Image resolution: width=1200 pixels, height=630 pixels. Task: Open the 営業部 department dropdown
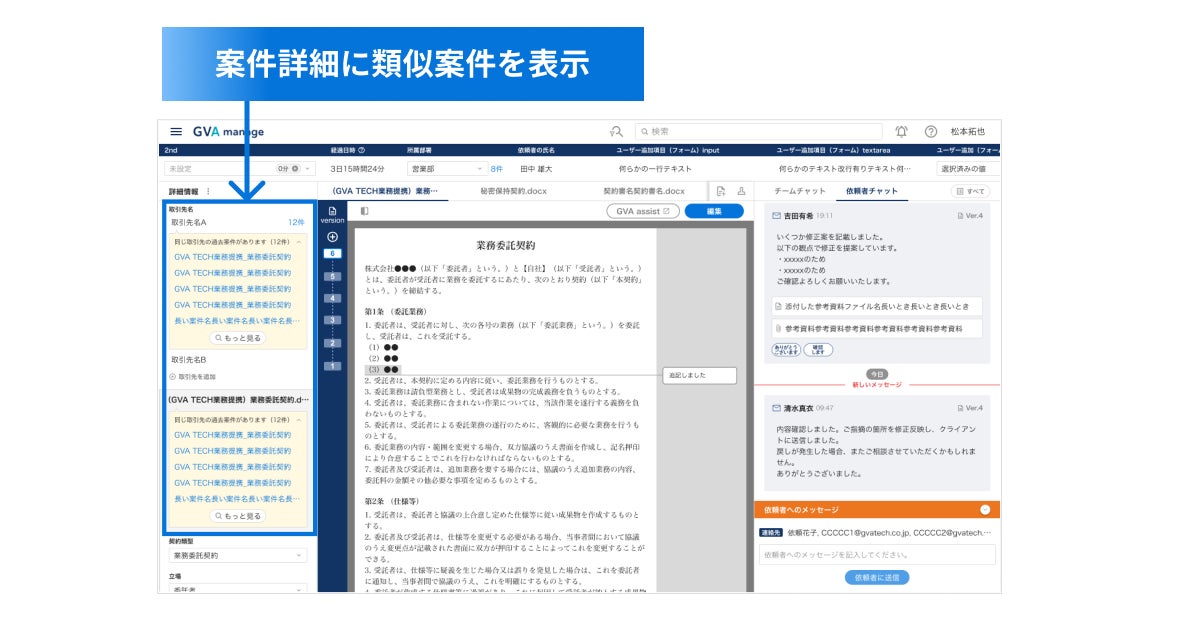(444, 169)
